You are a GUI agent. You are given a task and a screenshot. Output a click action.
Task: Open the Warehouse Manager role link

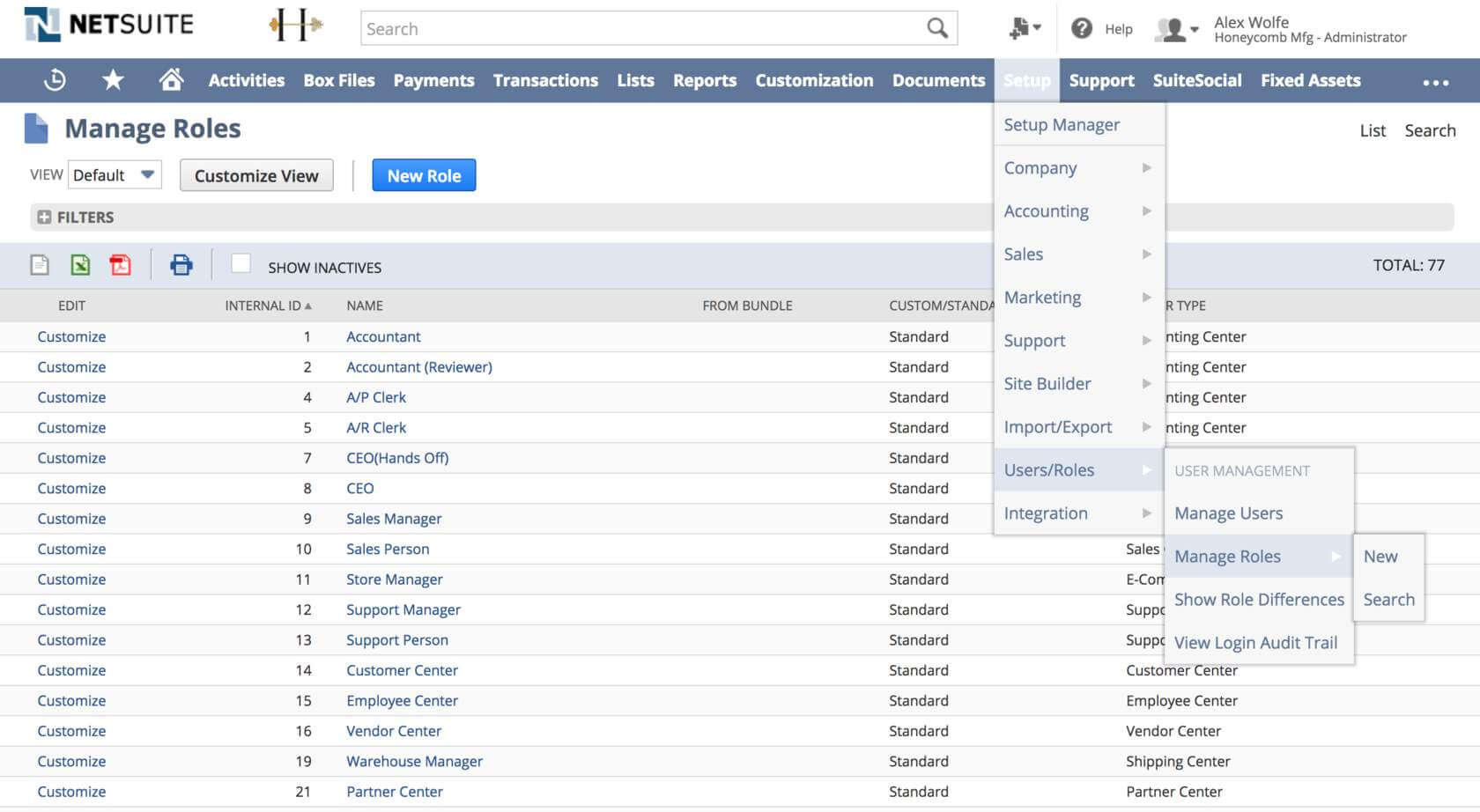(414, 762)
